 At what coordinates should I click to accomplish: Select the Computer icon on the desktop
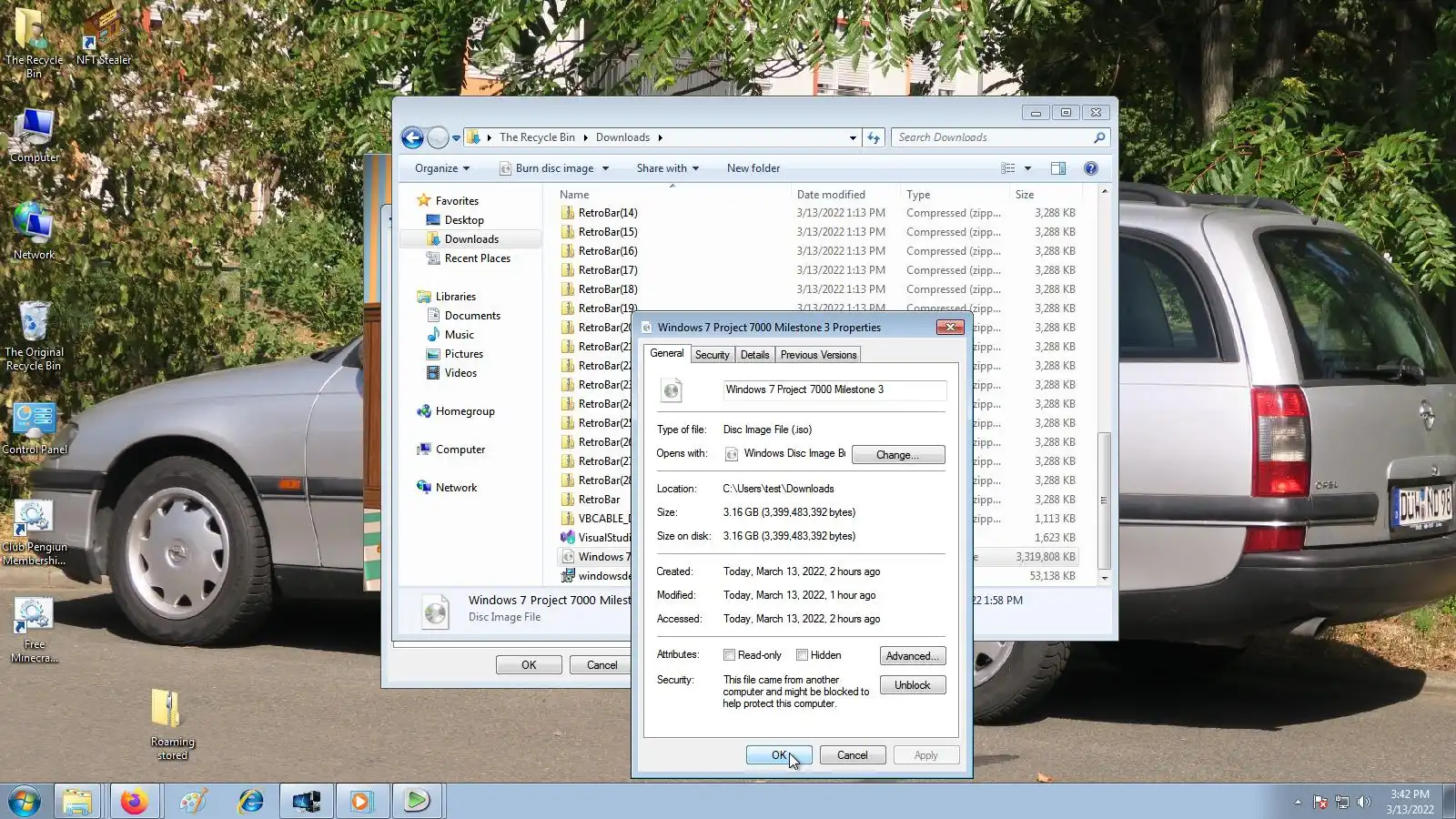[x=35, y=136]
